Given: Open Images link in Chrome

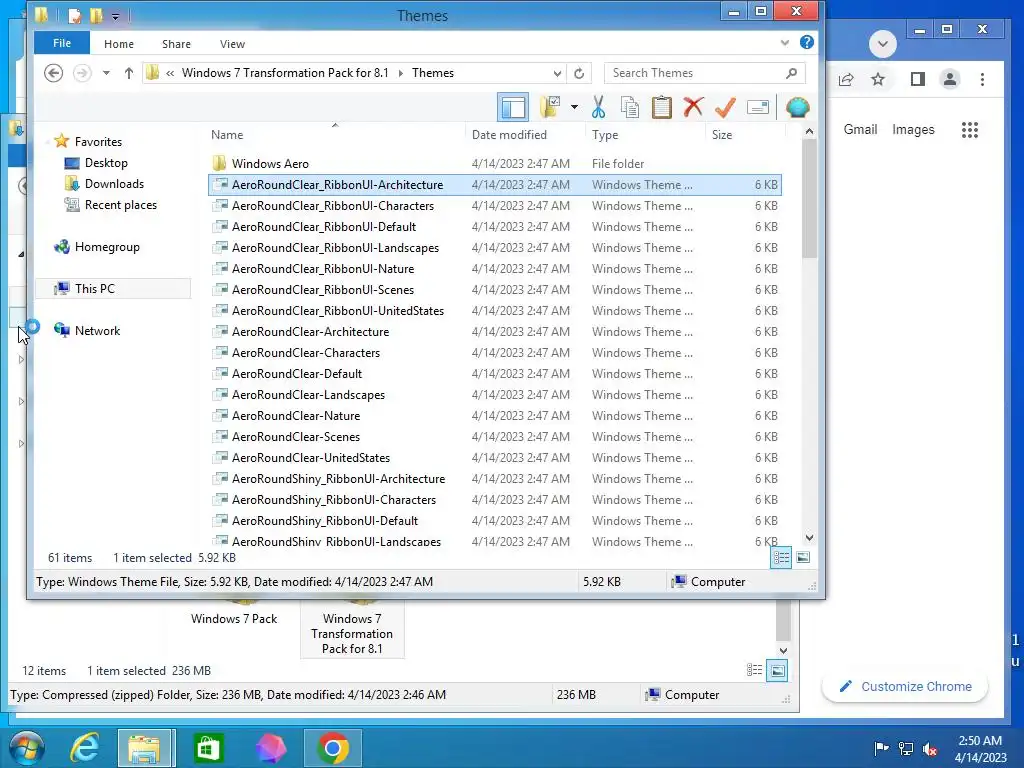Looking at the screenshot, I should 913,129.
